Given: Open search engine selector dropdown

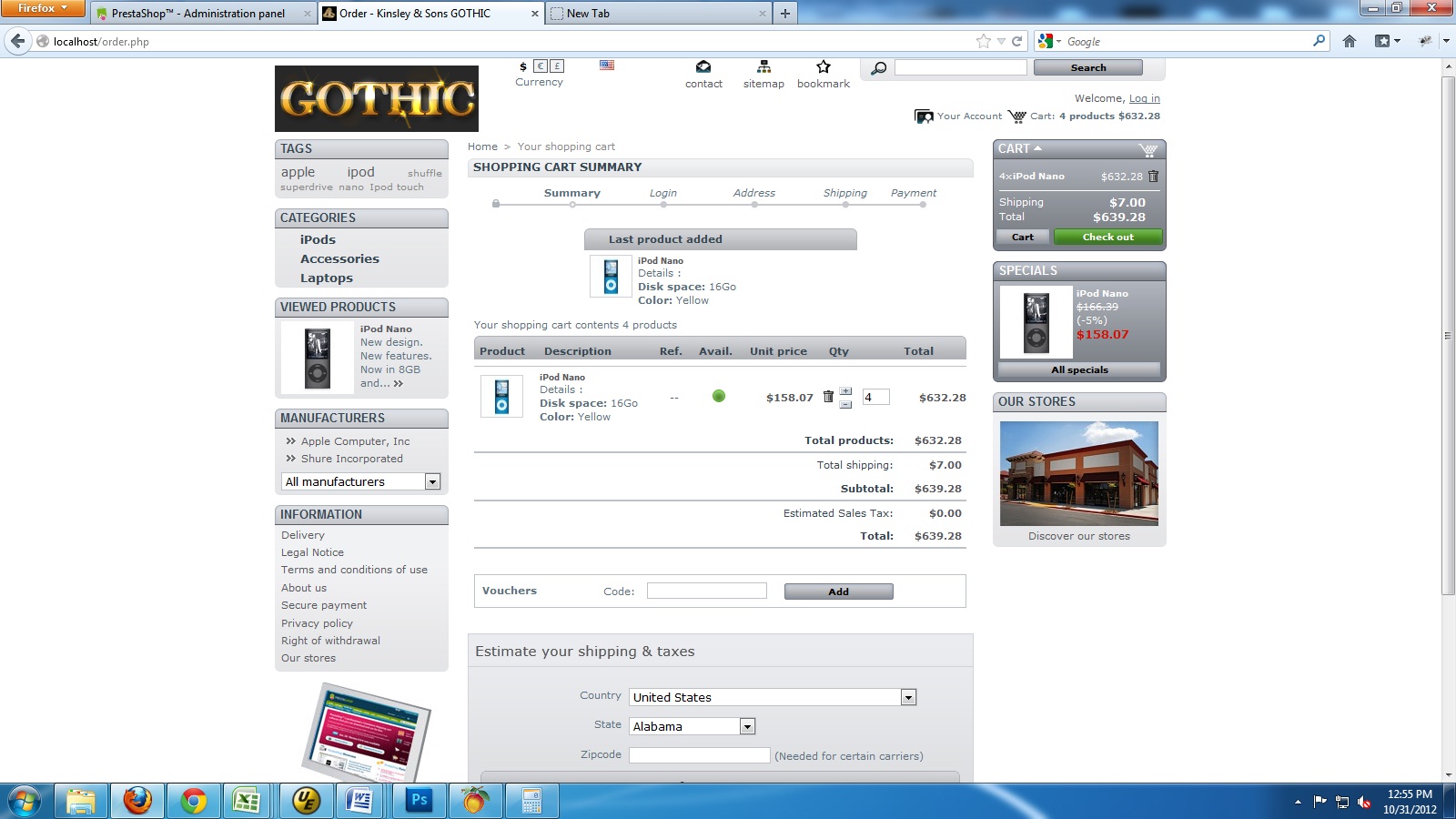Looking at the screenshot, I should click(x=1051, y=41).
